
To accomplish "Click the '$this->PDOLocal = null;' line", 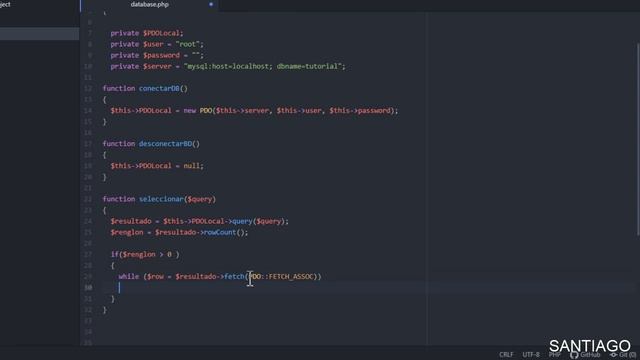I will coord(157,166).
